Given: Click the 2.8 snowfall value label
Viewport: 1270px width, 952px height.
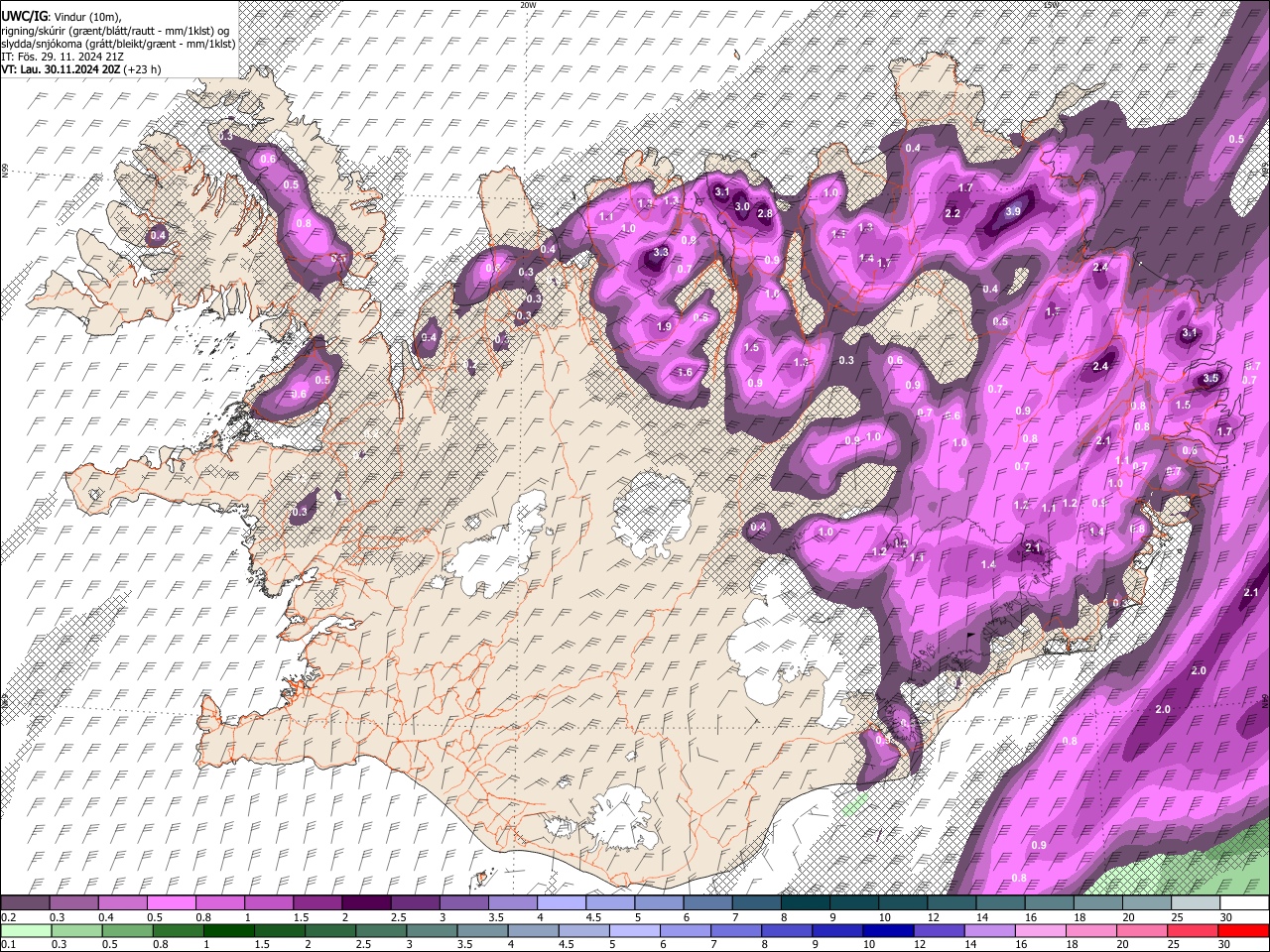Looking at the screenshot, I should 765,213.
